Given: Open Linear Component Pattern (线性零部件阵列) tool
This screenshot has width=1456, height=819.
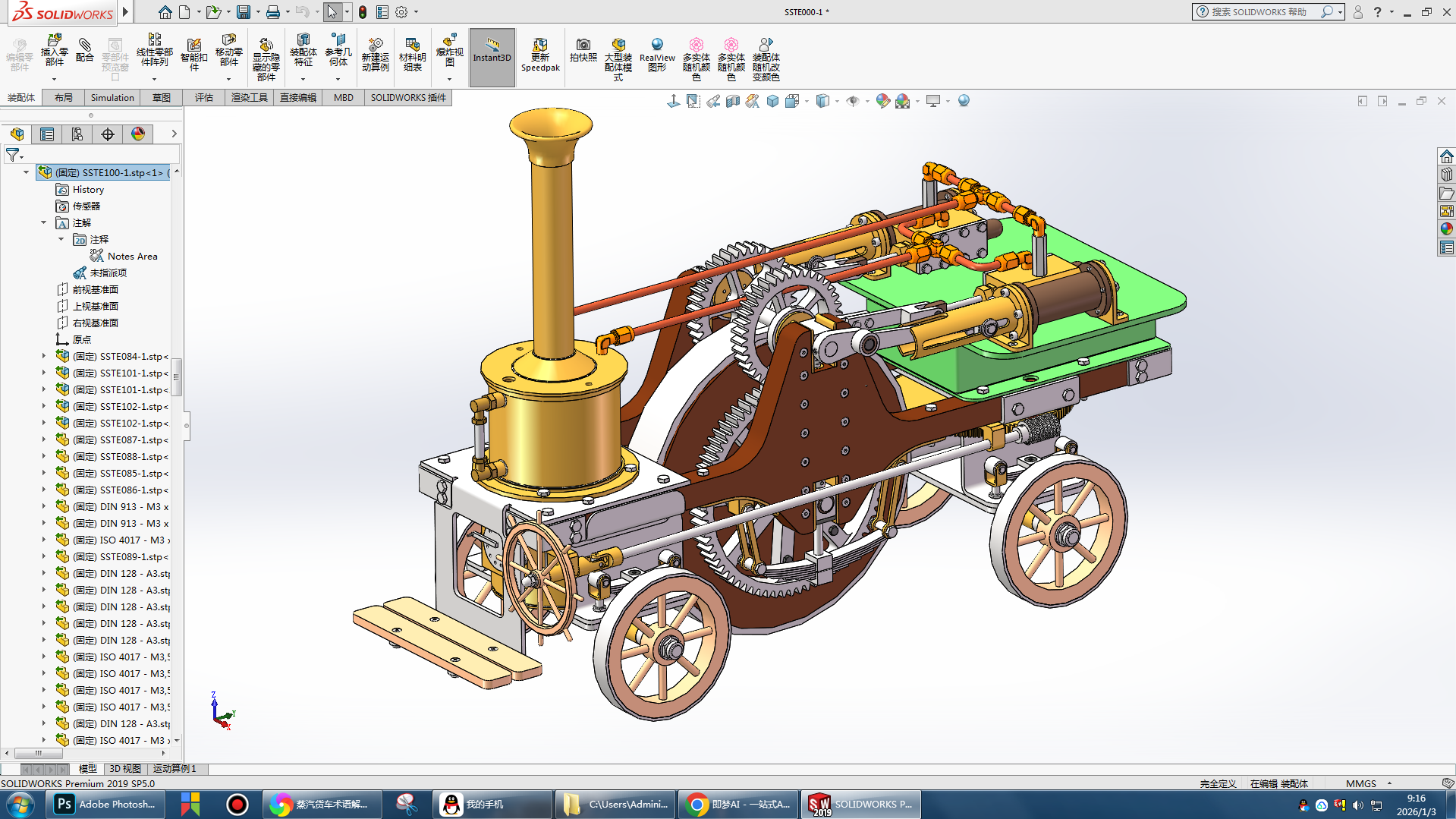Looking at the screenshot, I should point(154,51).
